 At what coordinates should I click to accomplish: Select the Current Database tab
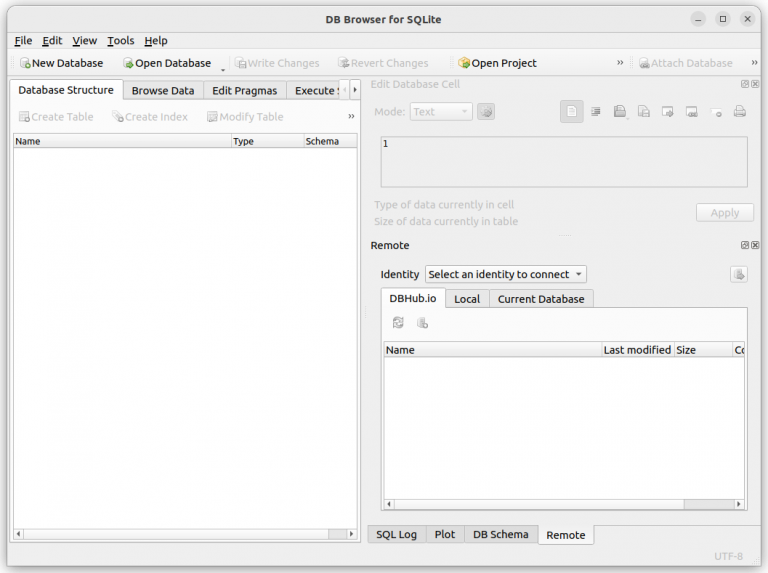coord(541,299)
